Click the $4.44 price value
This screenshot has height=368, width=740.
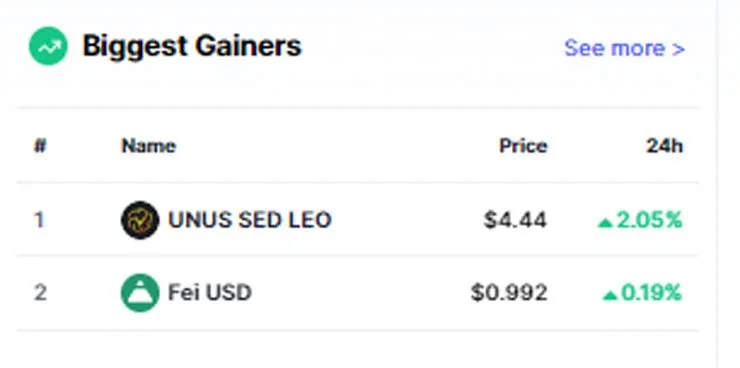tap(515, 220)
